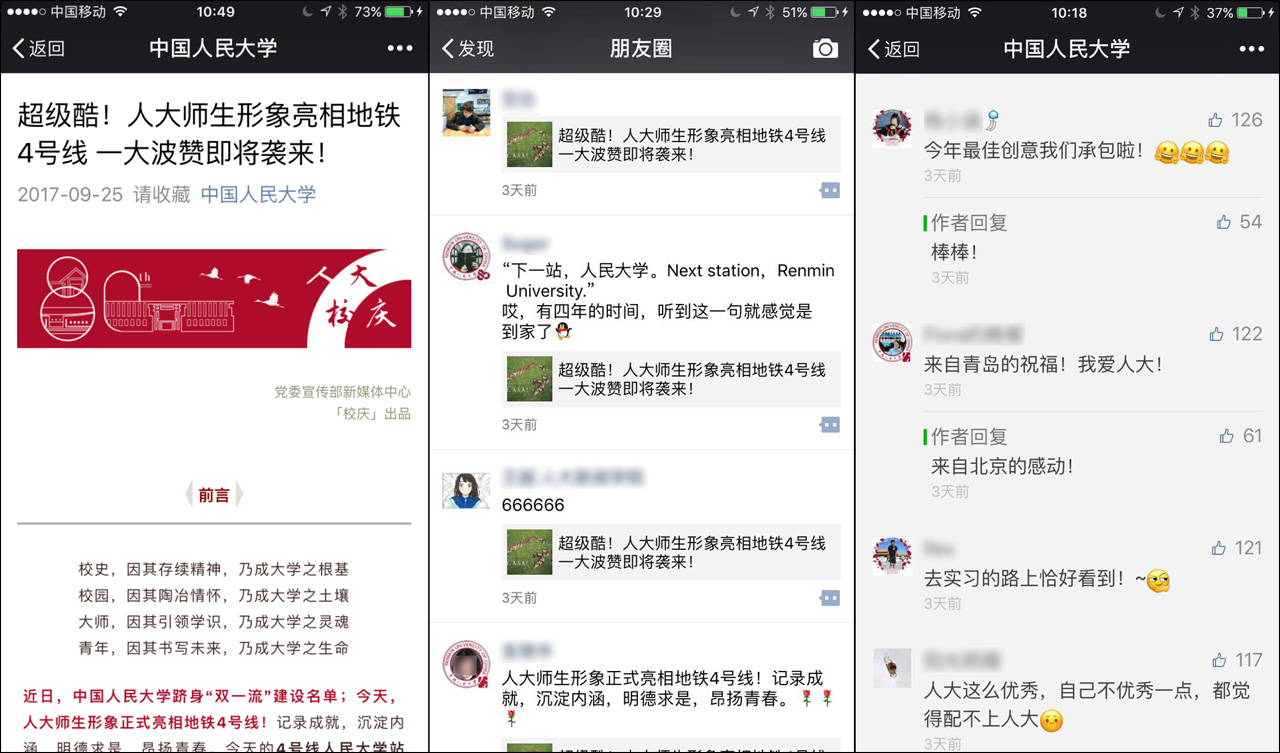Like the comment with 126 likes
1280x753 pixels.
tap(1215, 120)
